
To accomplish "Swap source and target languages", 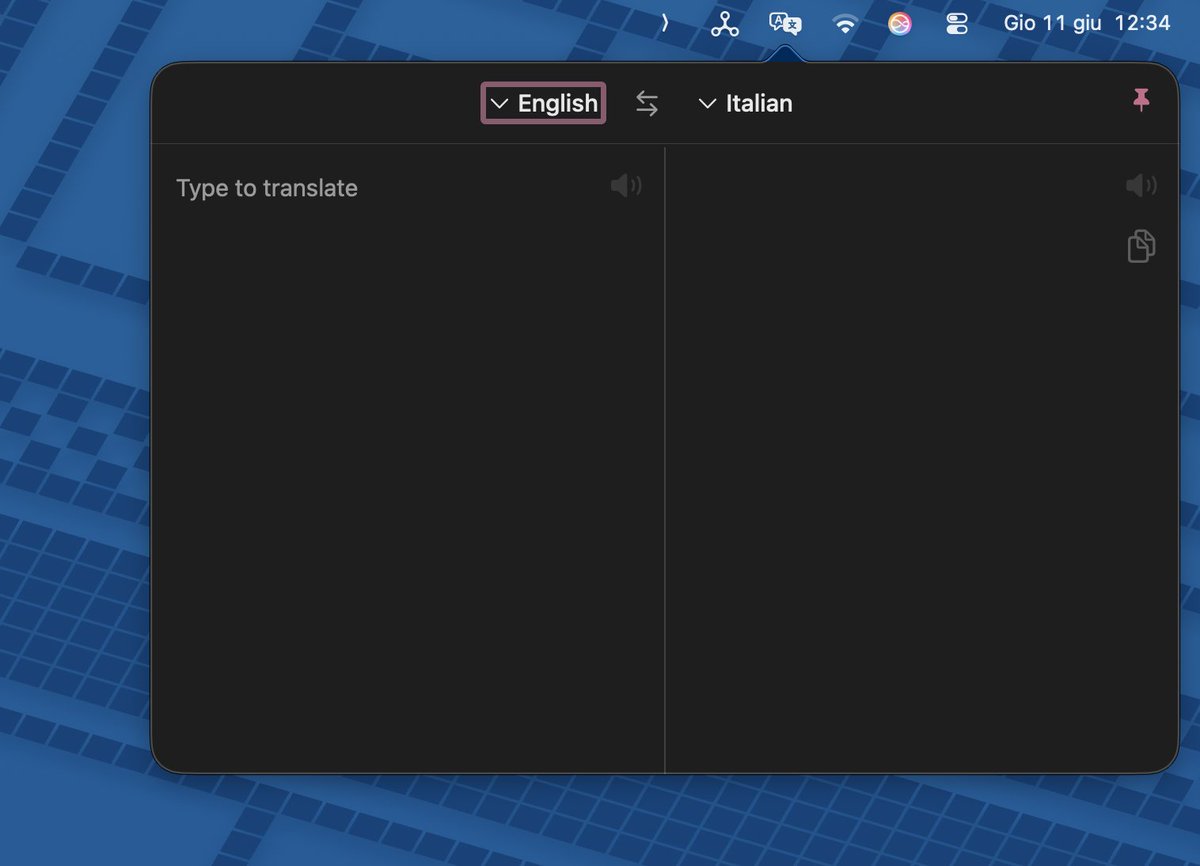I will pyautogui.click(x=647, y=103).
